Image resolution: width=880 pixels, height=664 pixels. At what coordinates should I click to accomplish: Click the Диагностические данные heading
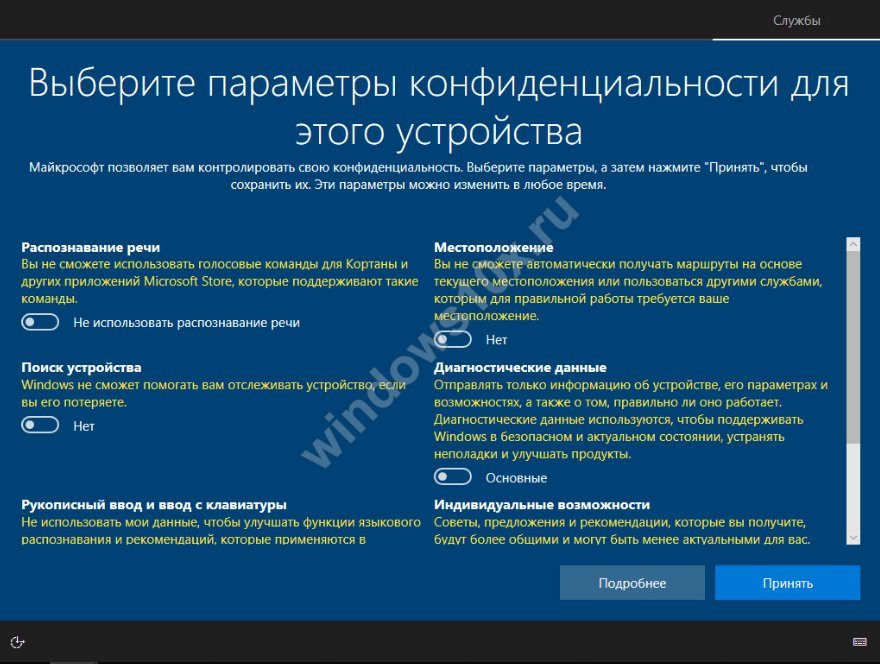click(520, 367)
